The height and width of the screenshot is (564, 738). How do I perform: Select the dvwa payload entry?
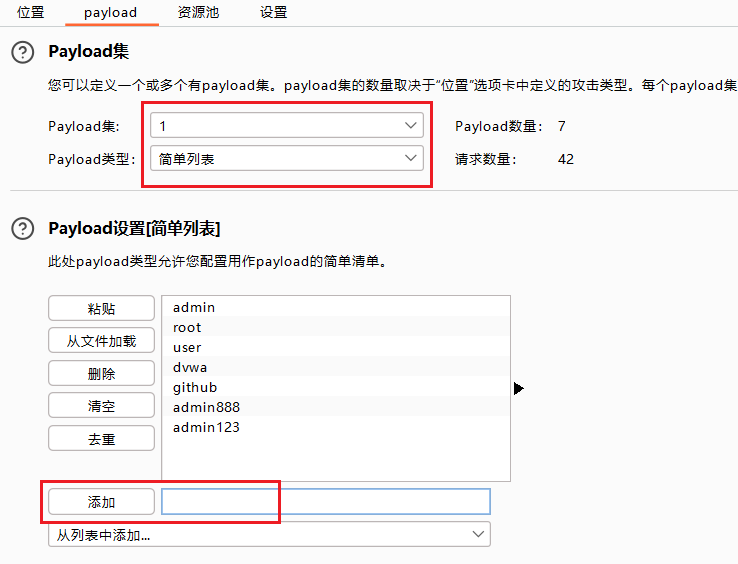pyautogui.click(x=190, y=368)
